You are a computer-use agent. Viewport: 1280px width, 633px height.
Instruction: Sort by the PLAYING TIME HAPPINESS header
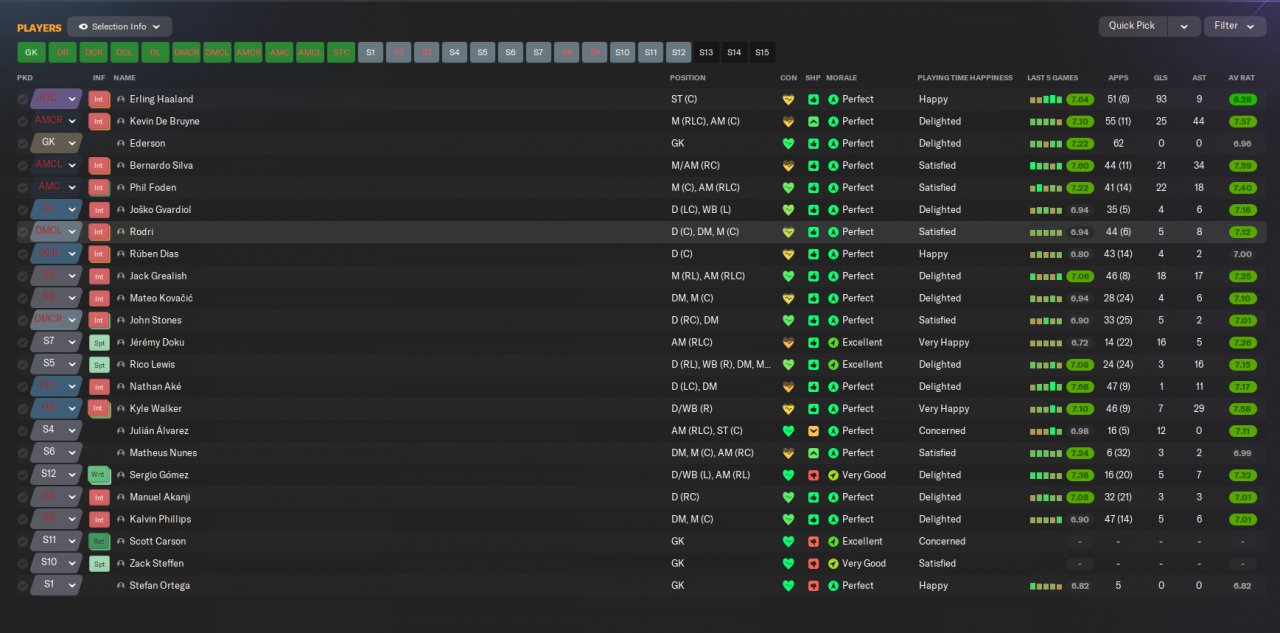tap(965, 78)
